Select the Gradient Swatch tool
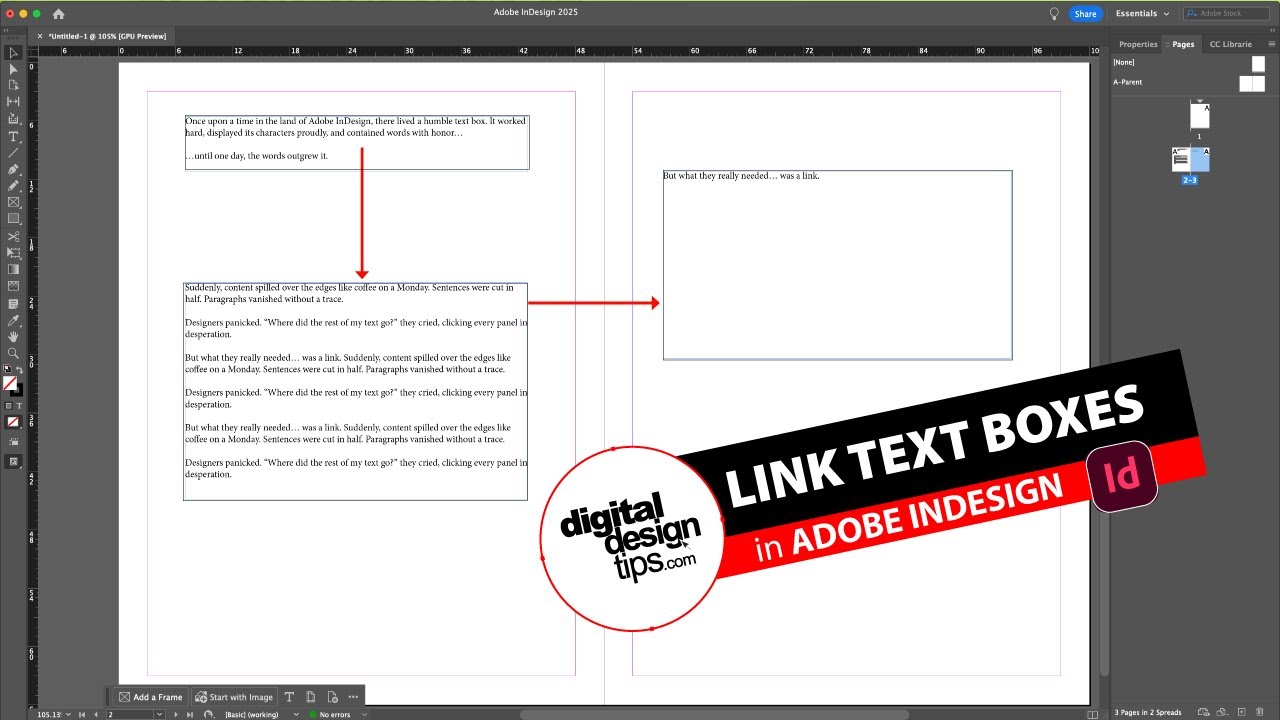The image size is (1280, 720). 13,269
